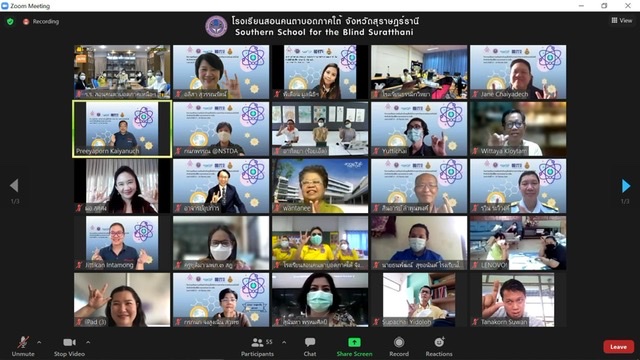Click the red Recording indicator
Image resolution: width=640 pixels, height=360 pixels.
point(41,22)
